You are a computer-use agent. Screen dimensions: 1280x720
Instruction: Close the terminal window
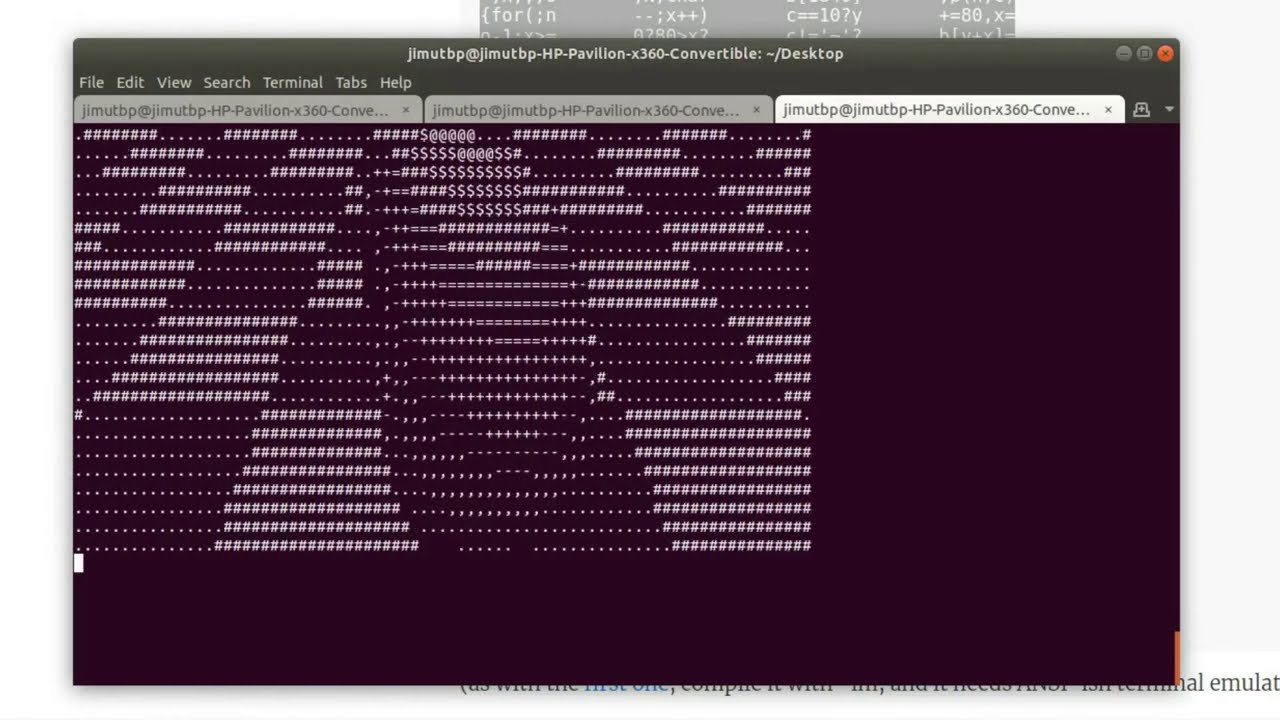coord(1165,53)
